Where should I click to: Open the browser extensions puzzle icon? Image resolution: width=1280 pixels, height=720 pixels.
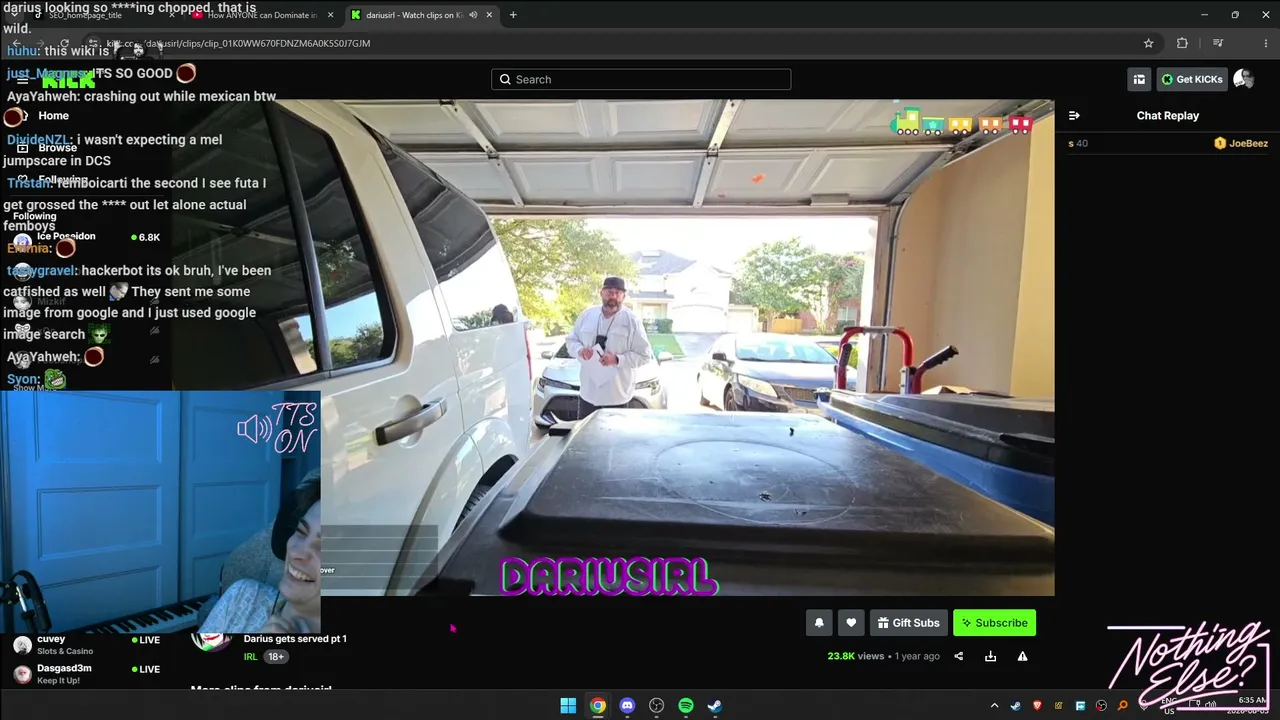click(x=1182, y=43)
